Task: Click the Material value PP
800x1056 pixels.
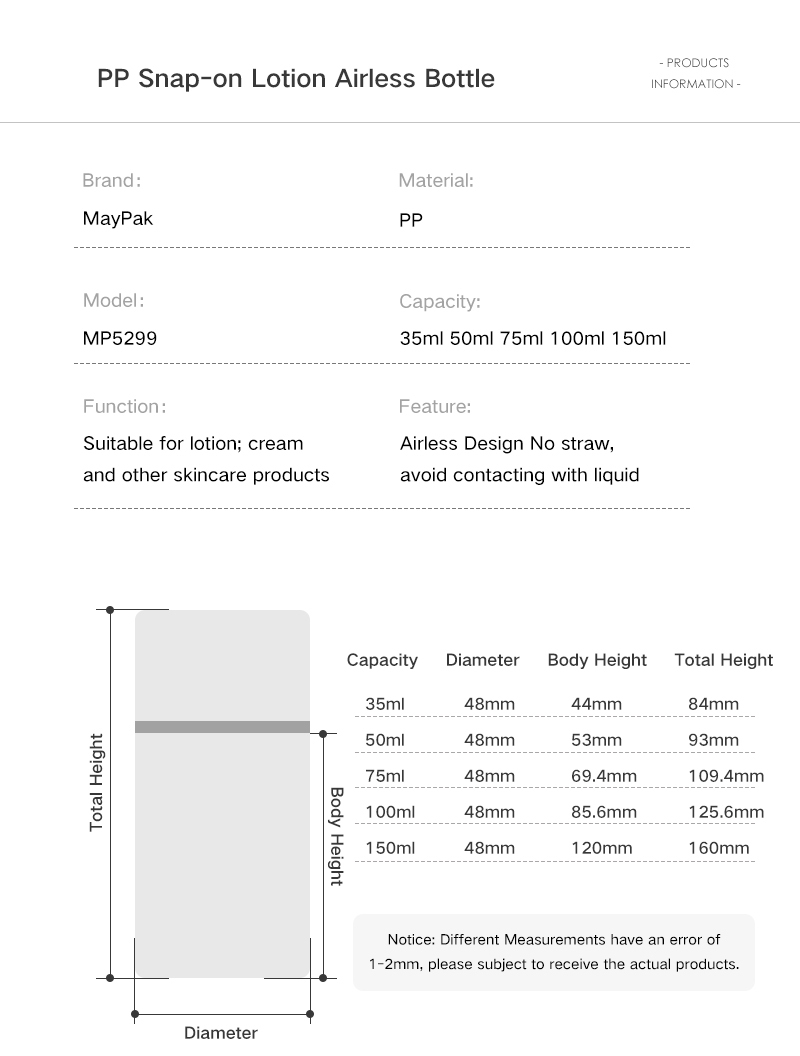Action: [x=411, y=220]
